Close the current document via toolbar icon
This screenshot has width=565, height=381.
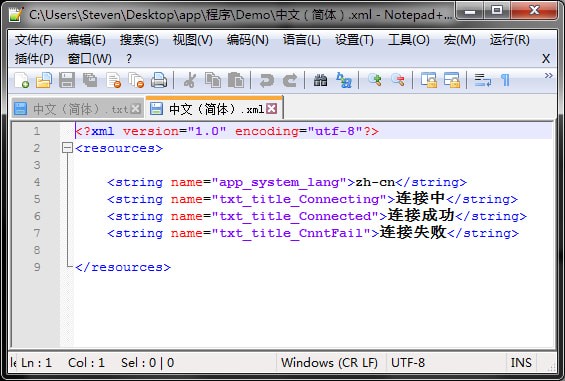click(114, 80)
